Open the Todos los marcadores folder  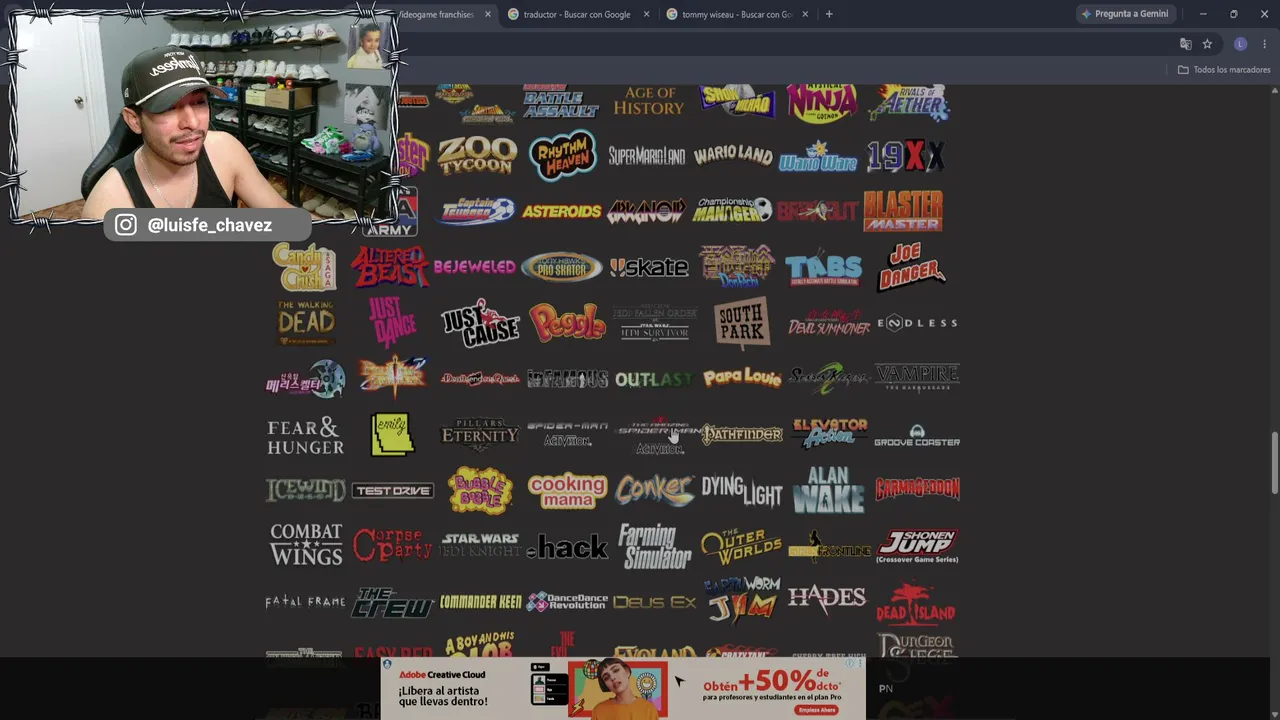point(1224,69)
